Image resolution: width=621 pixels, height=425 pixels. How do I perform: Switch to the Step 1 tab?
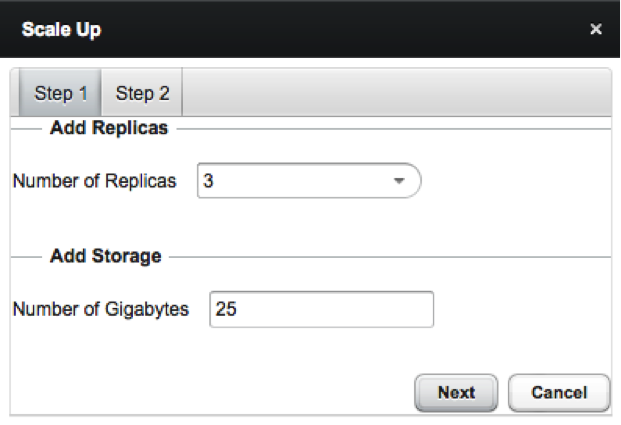pos(61,94)
